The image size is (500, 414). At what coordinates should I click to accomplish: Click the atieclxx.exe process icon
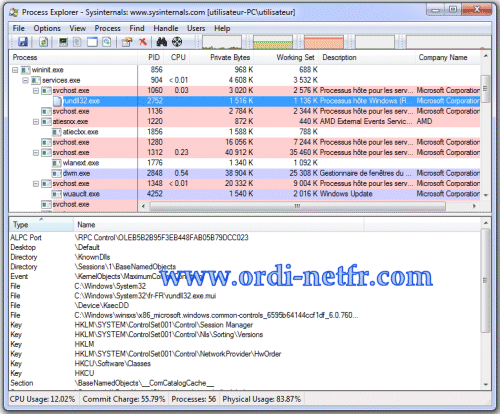click(57, 132)
